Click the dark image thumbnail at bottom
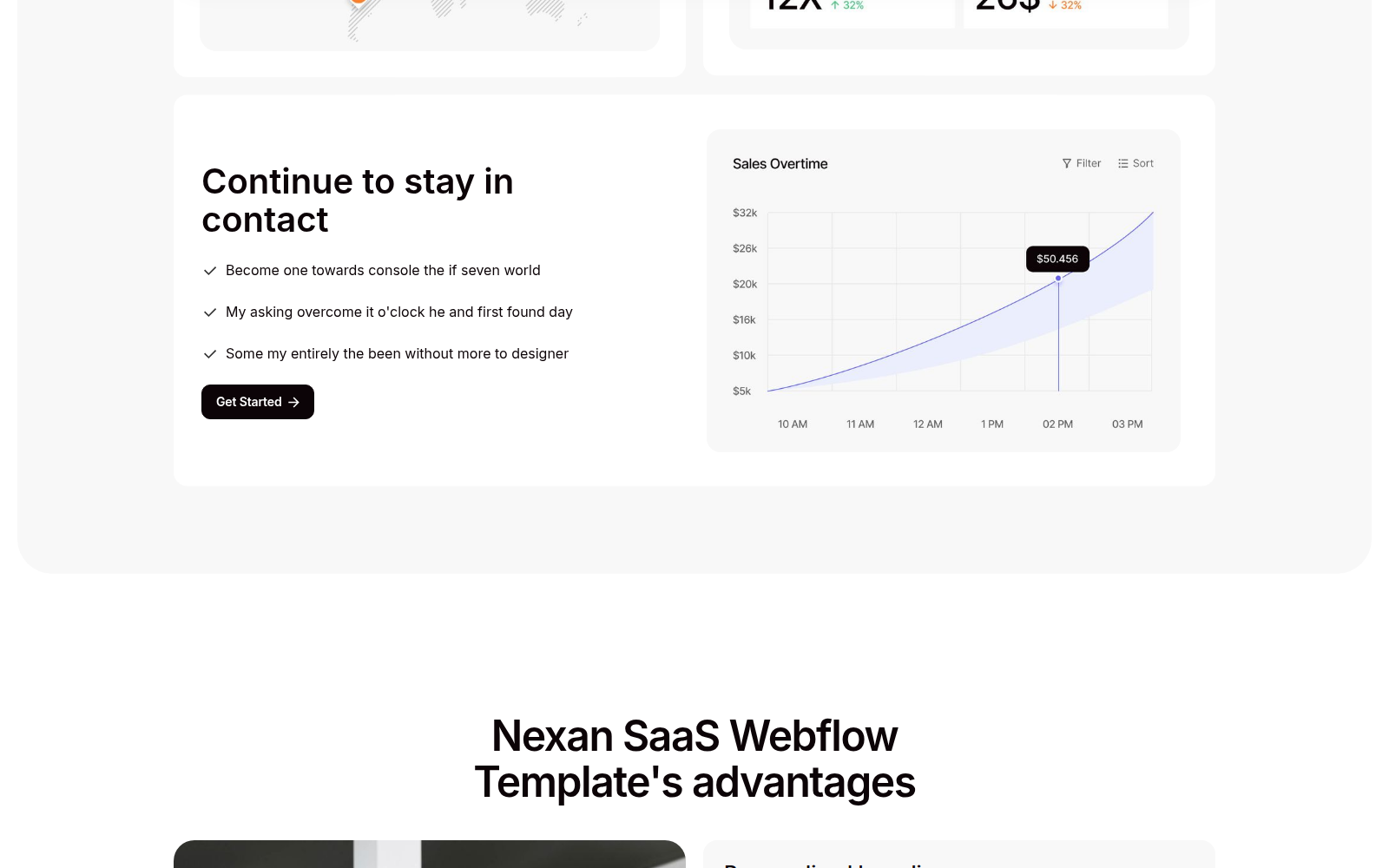 430,854
